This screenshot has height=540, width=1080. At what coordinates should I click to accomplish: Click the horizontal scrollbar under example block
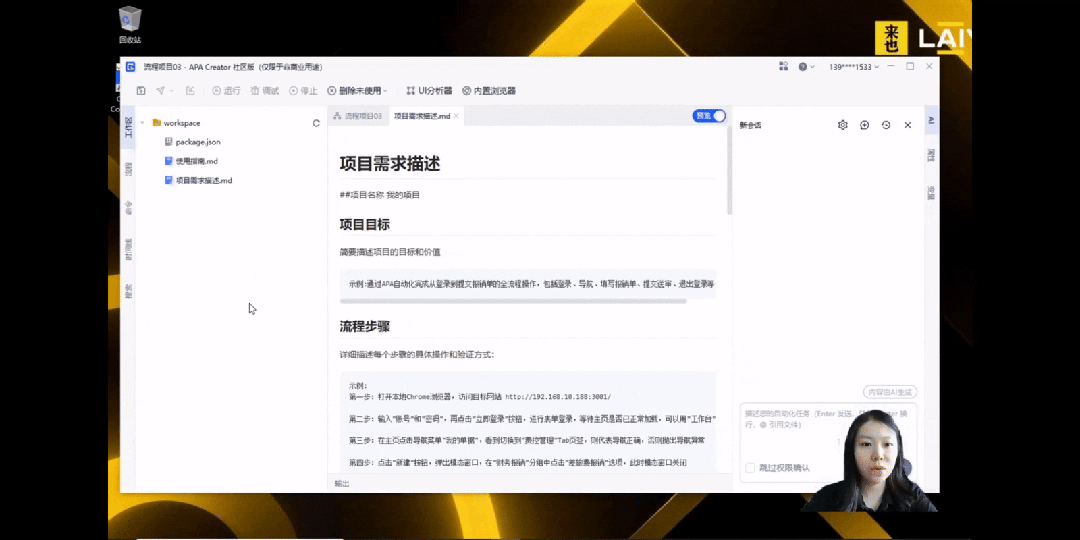[x=513, y=301]
